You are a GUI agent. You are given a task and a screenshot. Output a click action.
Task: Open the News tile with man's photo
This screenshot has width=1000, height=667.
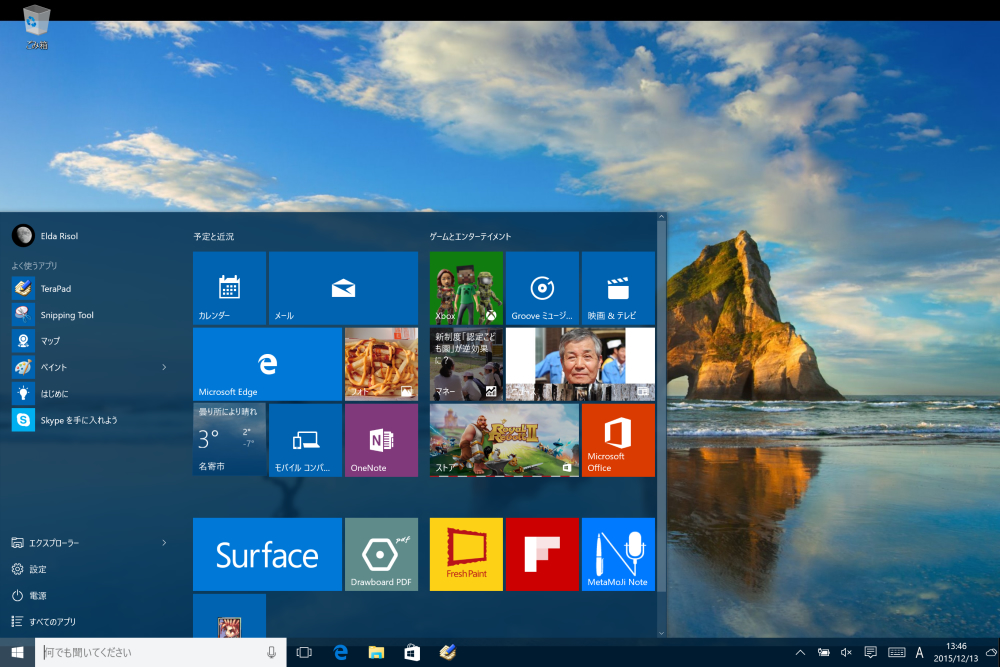pyautogui.click(x=580, y=364)
